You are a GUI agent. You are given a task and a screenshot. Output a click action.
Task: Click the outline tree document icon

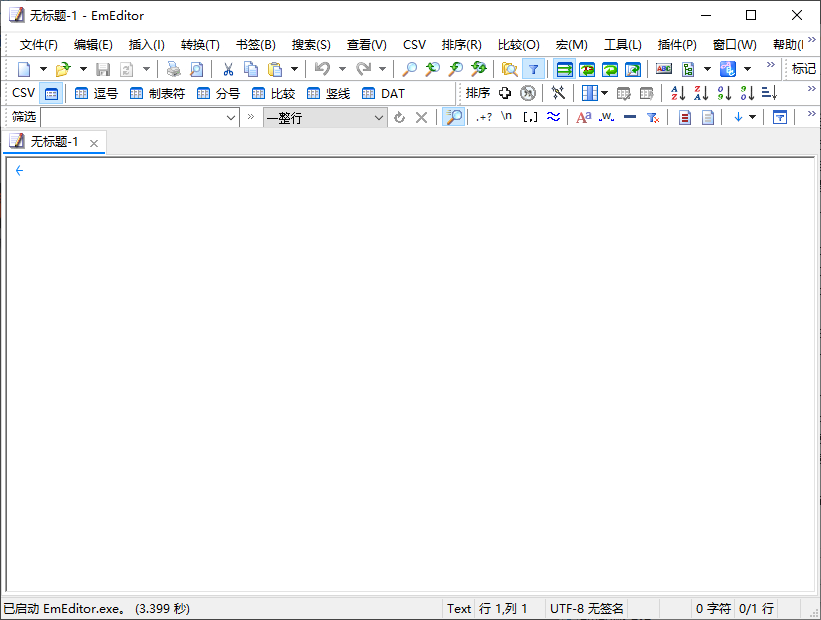pyautogui.click(x=688, y=69)
